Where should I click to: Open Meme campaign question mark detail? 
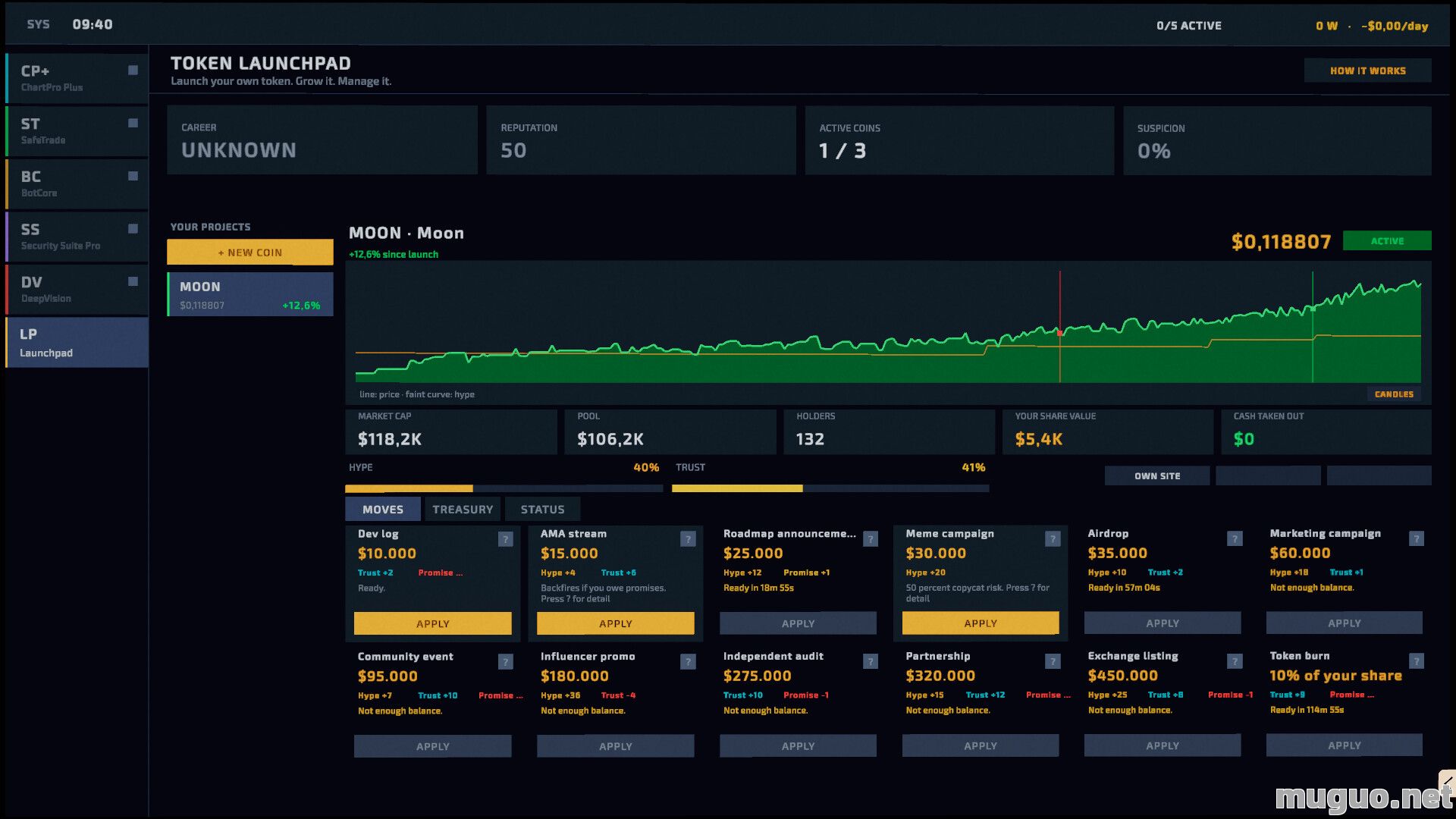pos(1053,539)
